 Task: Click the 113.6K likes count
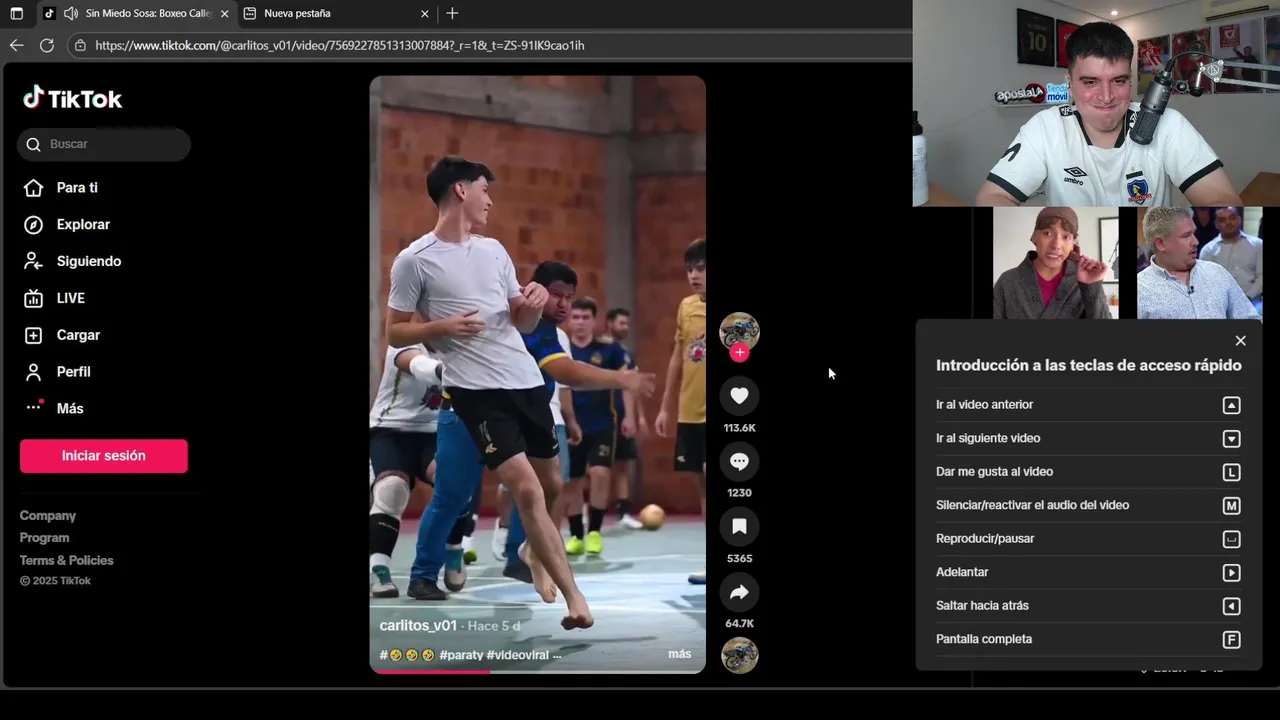click(739, 428)
